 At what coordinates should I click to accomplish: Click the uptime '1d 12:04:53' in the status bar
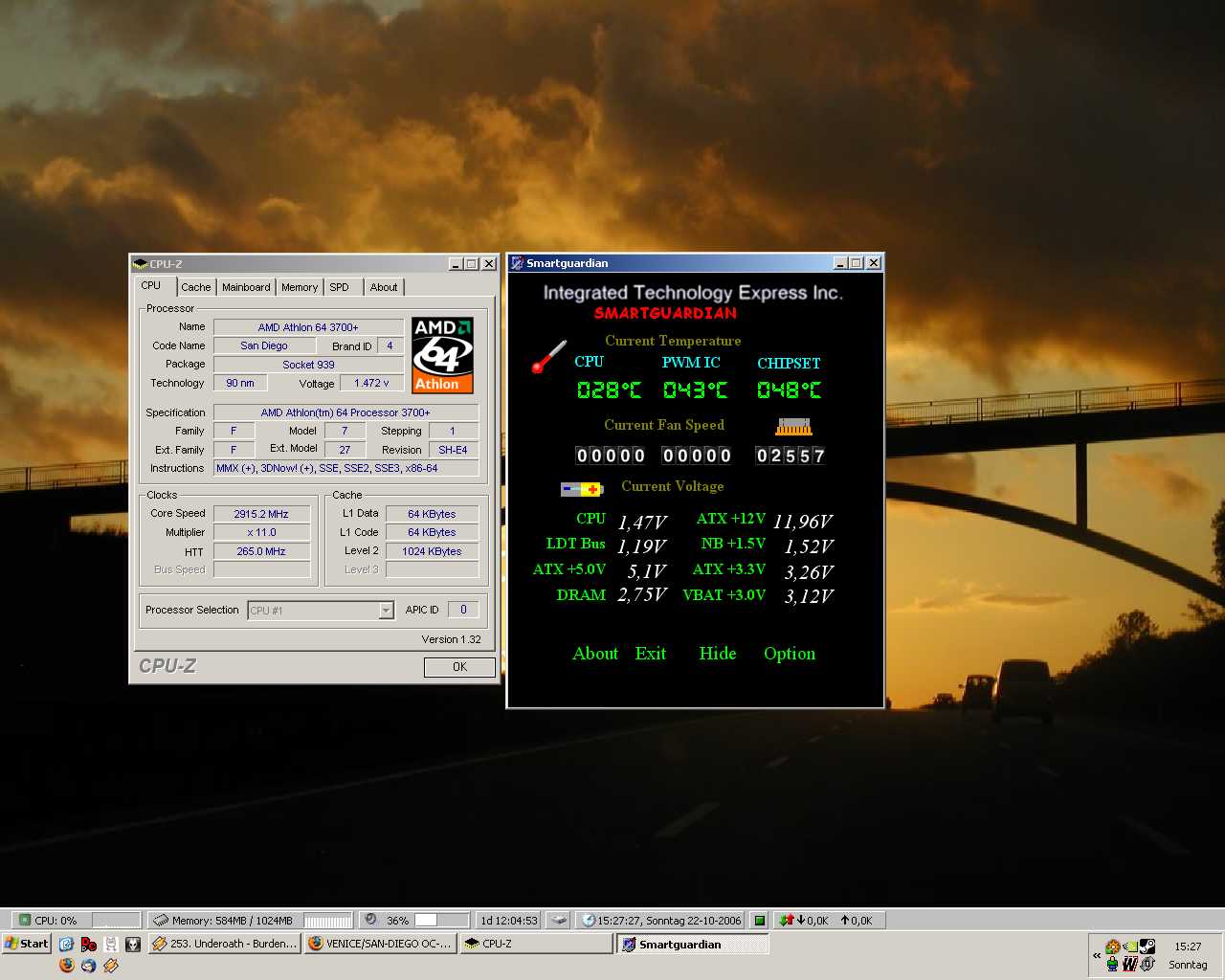(x=509, y=921)
